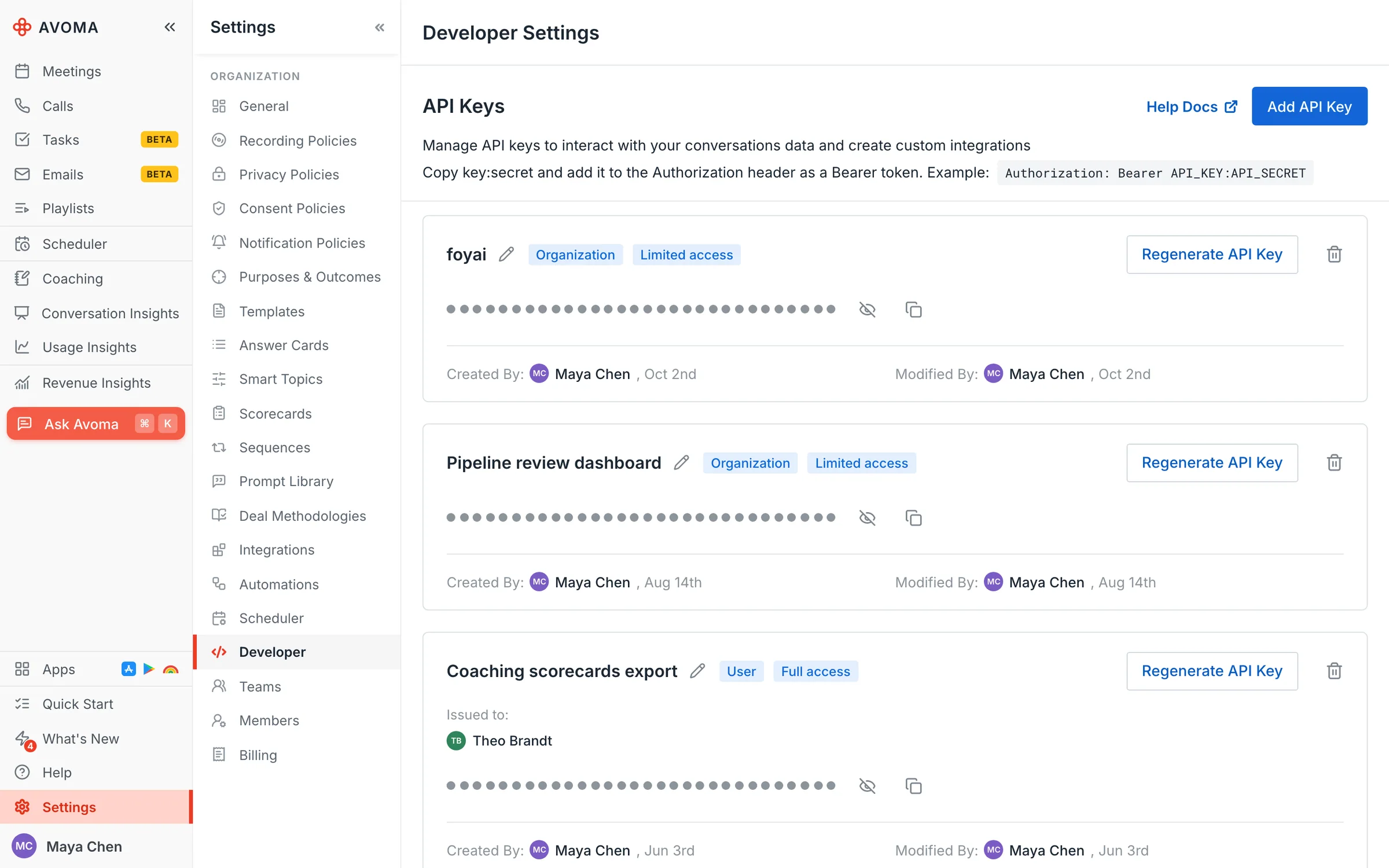Open Sequences settings

pyautogui.click(x=296, y=447)
